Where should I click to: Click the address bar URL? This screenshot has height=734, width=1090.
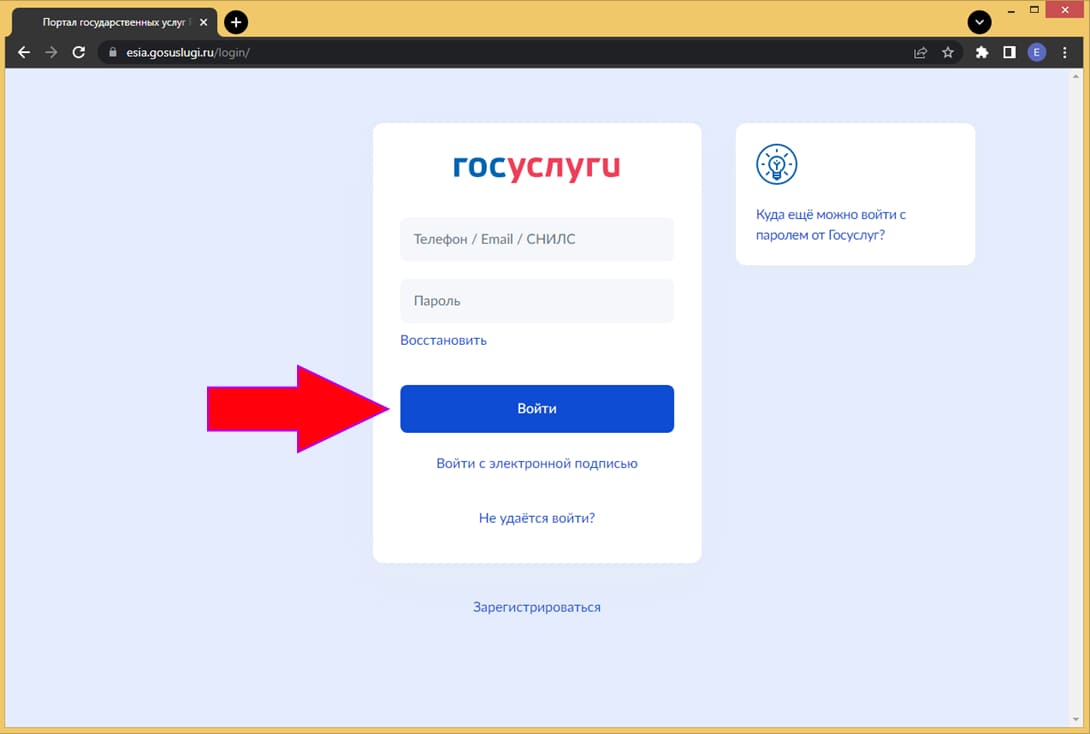click(188, 52)
